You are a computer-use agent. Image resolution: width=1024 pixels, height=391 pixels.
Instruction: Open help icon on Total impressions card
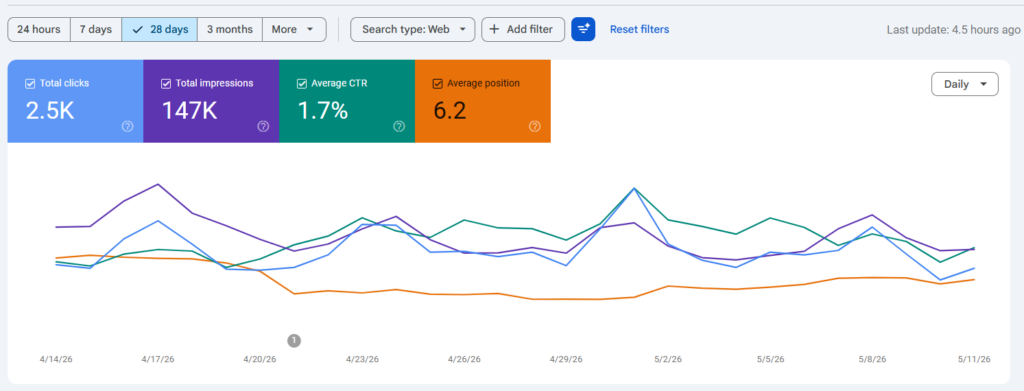click(263, 127)
